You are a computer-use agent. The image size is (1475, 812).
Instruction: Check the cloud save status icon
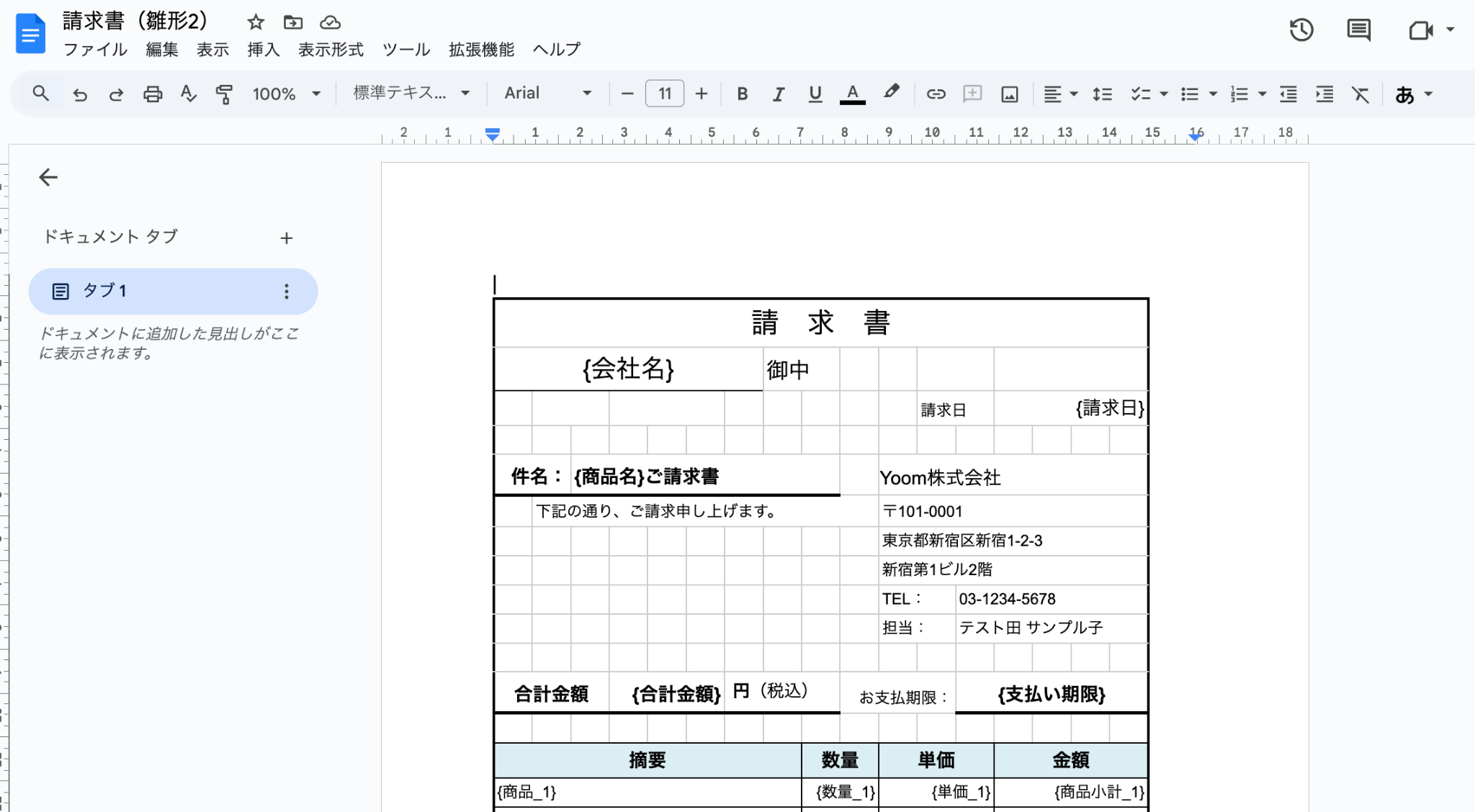click(x=331, y=22)
